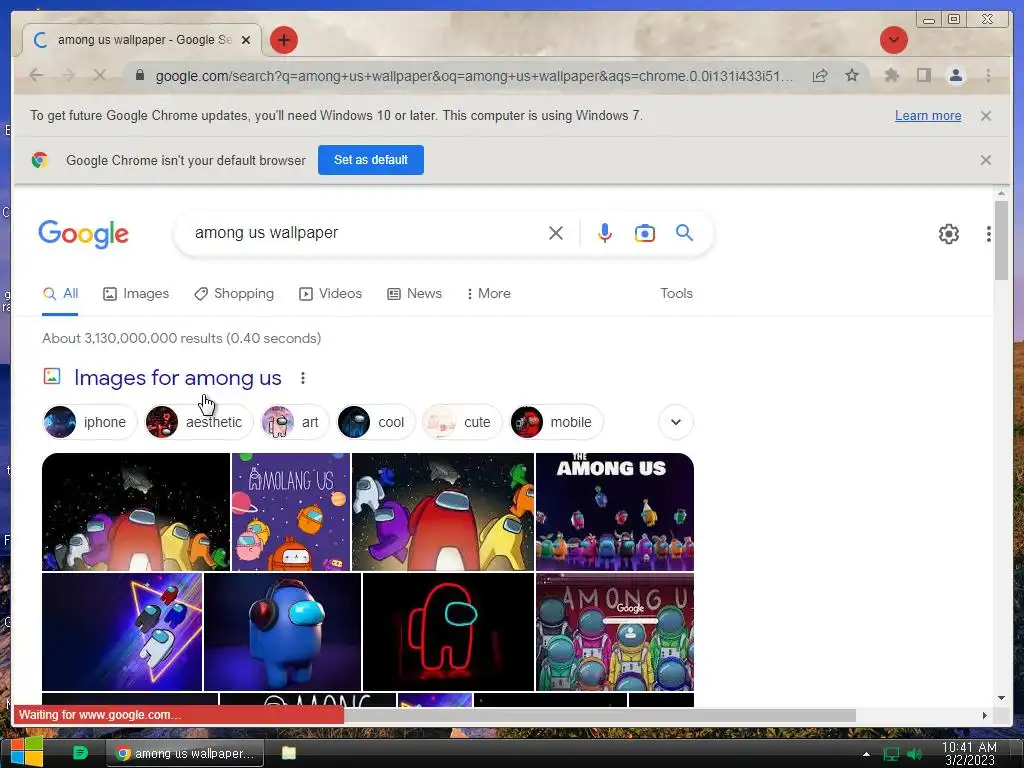Open File Explorer from the taskbar
Viewport: 1024px width, 768px height.
point(289,753)
